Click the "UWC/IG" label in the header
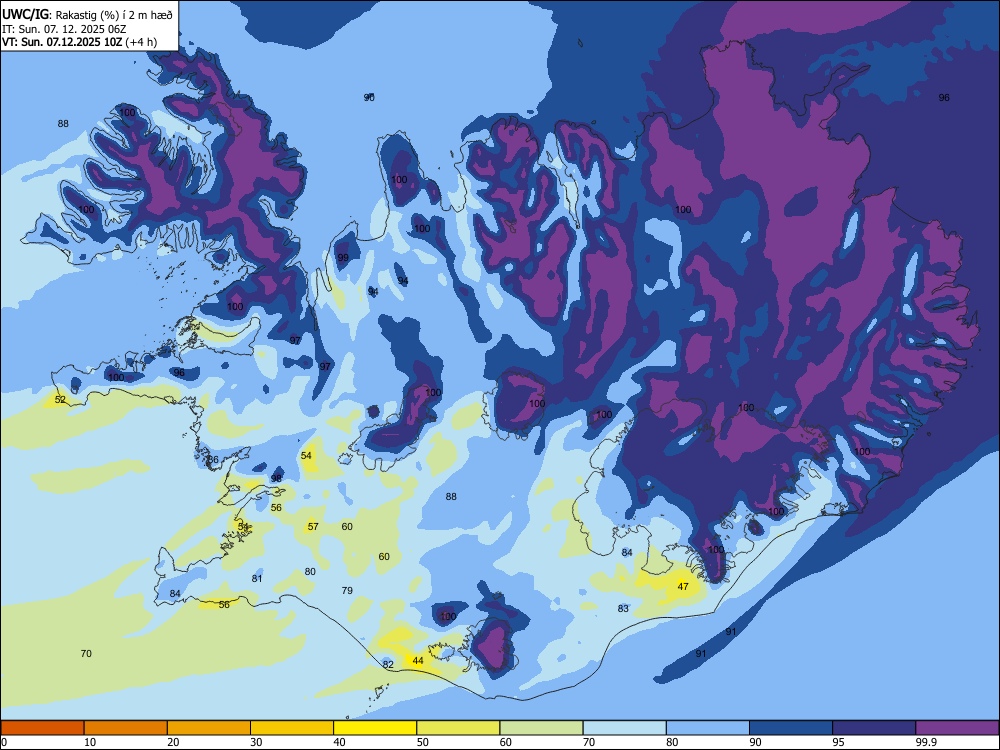1000x750 pixels. [25, 15]
